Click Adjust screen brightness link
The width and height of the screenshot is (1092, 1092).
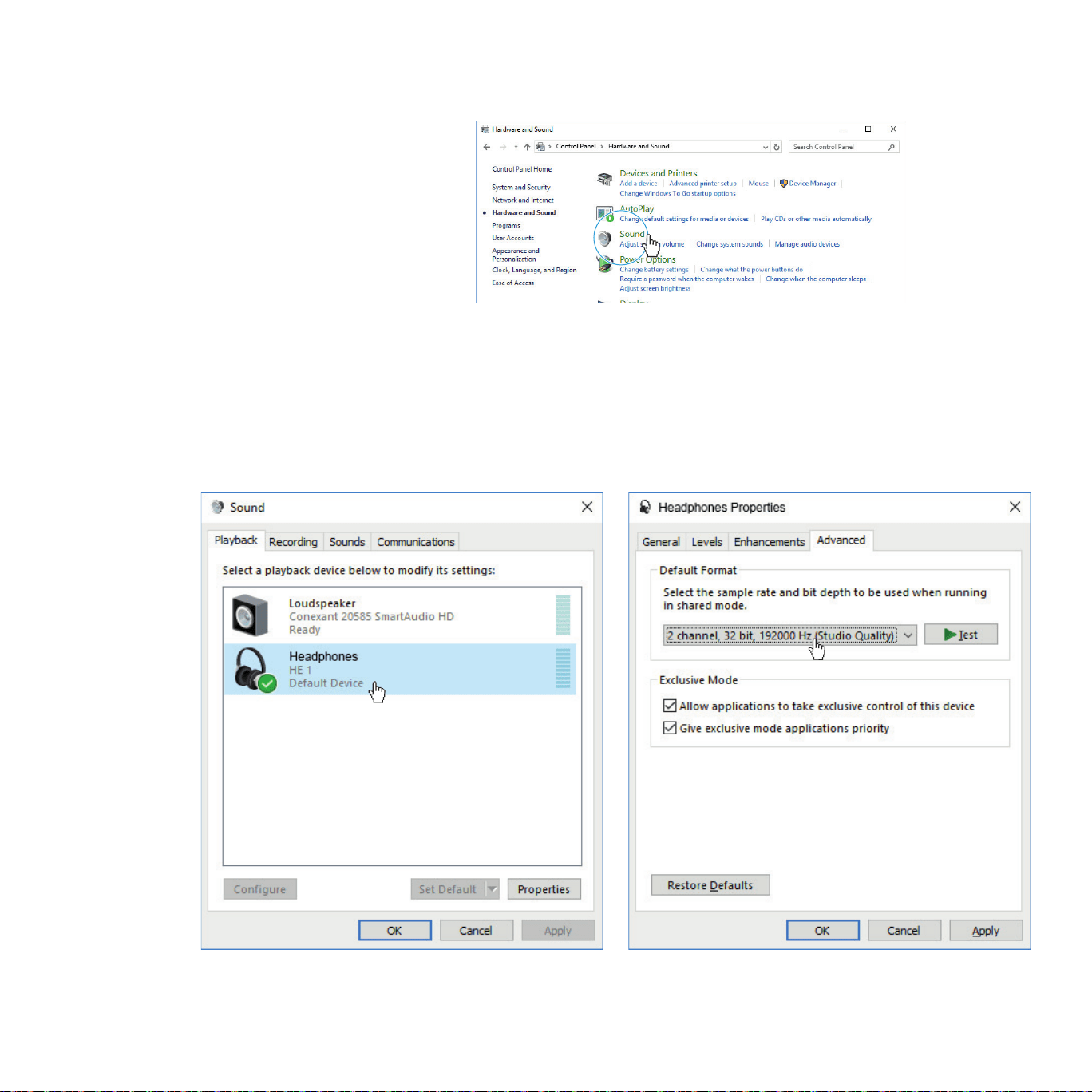(x=655, y=288)
